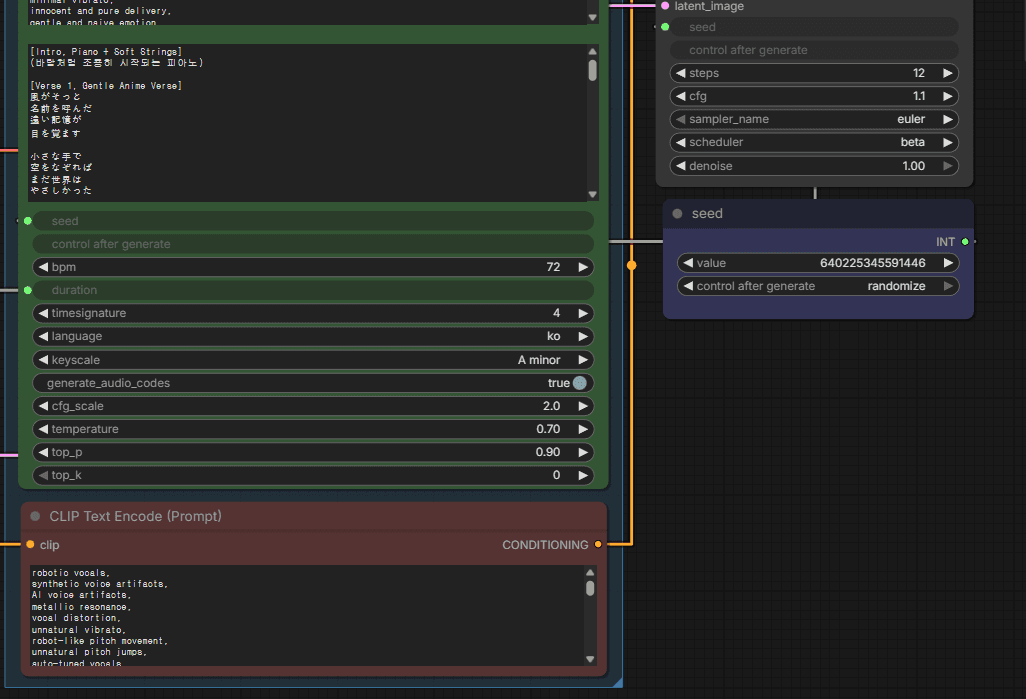Image resolution: width=1026 pixels, height=699 pixels.
Task: Click the lyrics text box scrollbar down arrow
Action: coord(592,195)
